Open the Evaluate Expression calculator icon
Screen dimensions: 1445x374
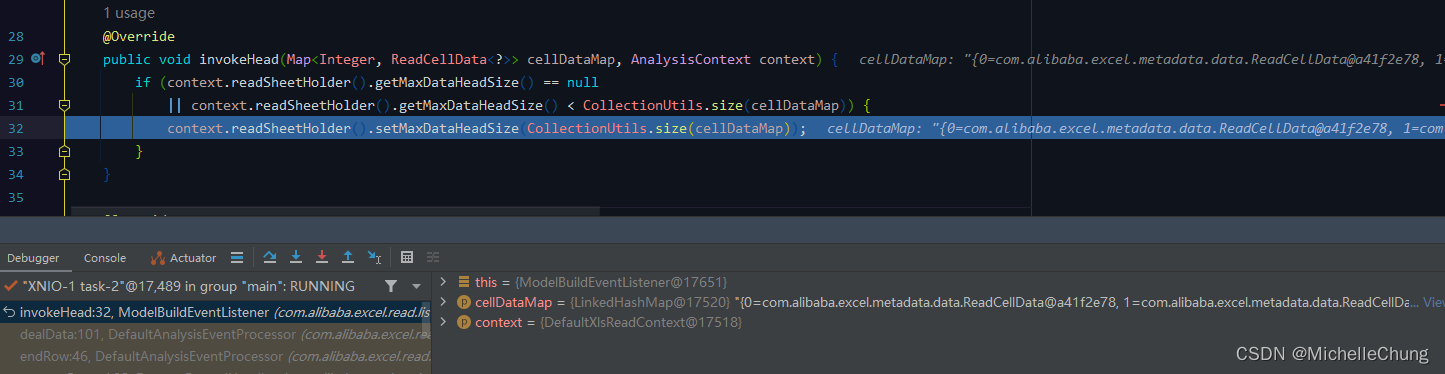(407, 257)
